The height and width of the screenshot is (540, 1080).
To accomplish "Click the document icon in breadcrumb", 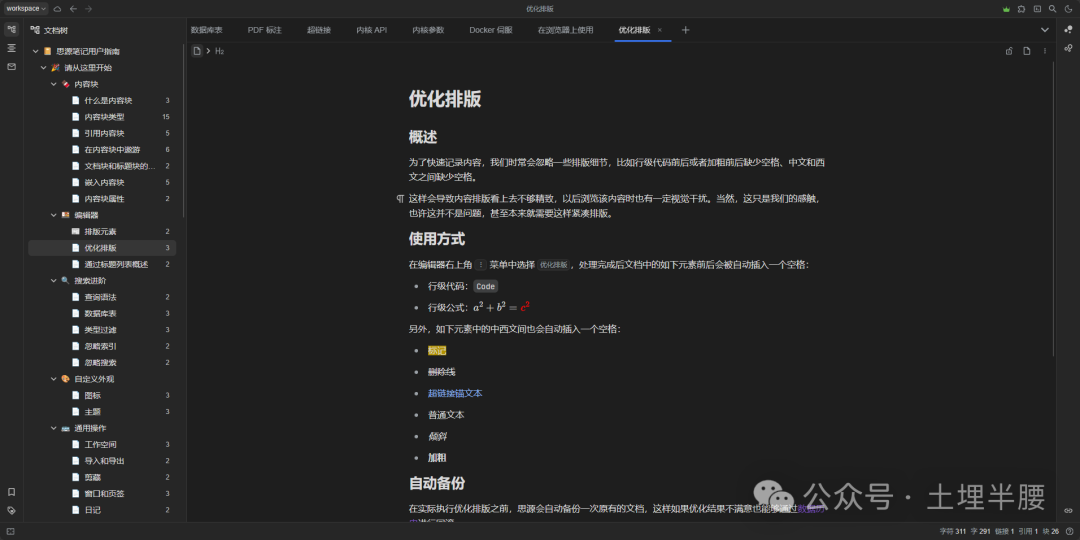I will coord(196,51).
